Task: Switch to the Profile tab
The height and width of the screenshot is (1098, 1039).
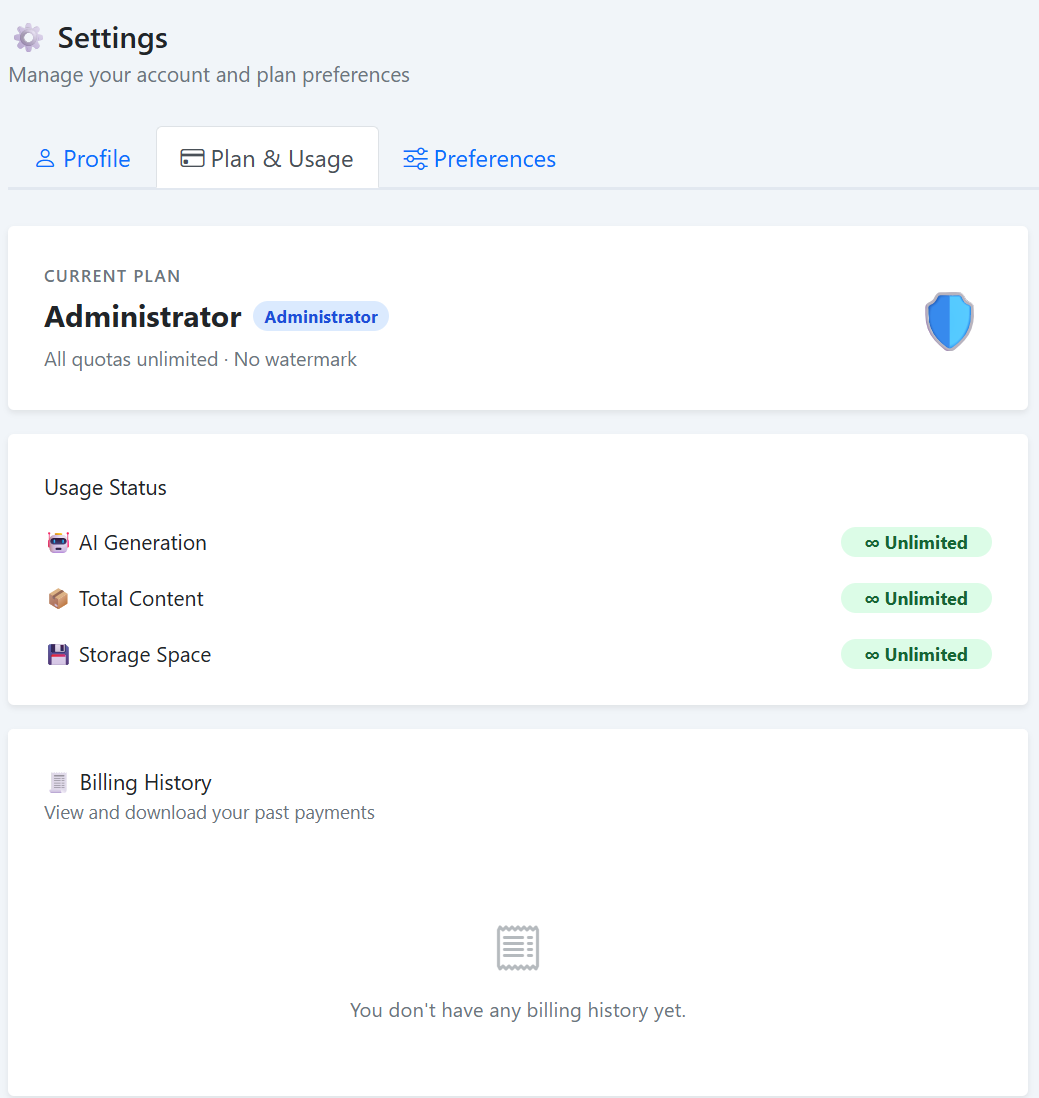Action: click(x=84, y=159)
